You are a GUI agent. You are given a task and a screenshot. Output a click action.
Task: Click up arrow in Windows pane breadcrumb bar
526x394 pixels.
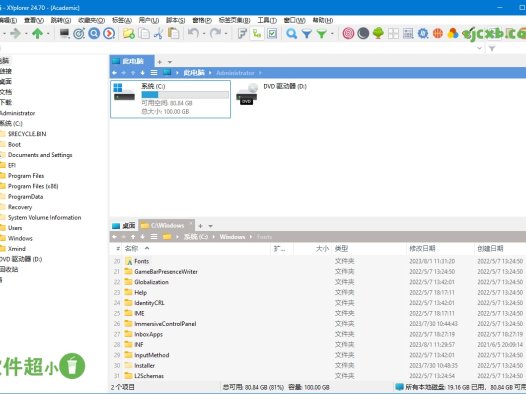pyautogui.click(x=133, y=237)
